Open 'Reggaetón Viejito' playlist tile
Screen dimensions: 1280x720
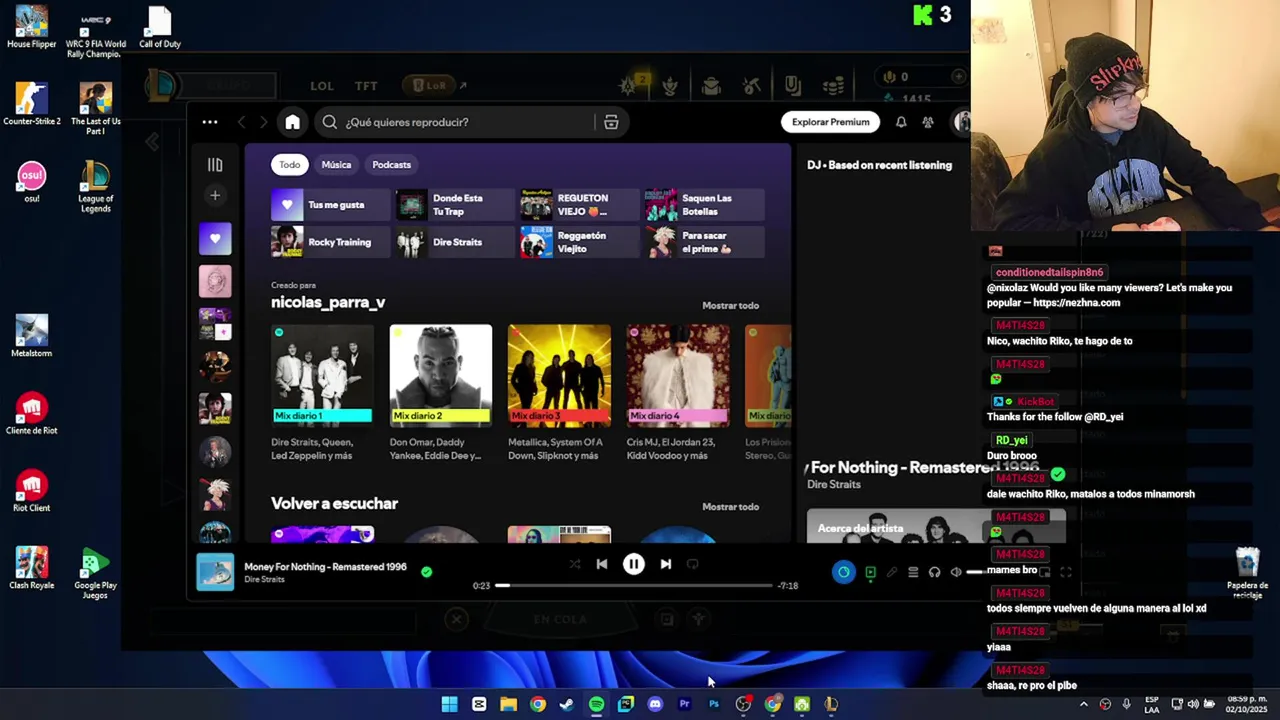pyautogui.click(x=579, y=242)
